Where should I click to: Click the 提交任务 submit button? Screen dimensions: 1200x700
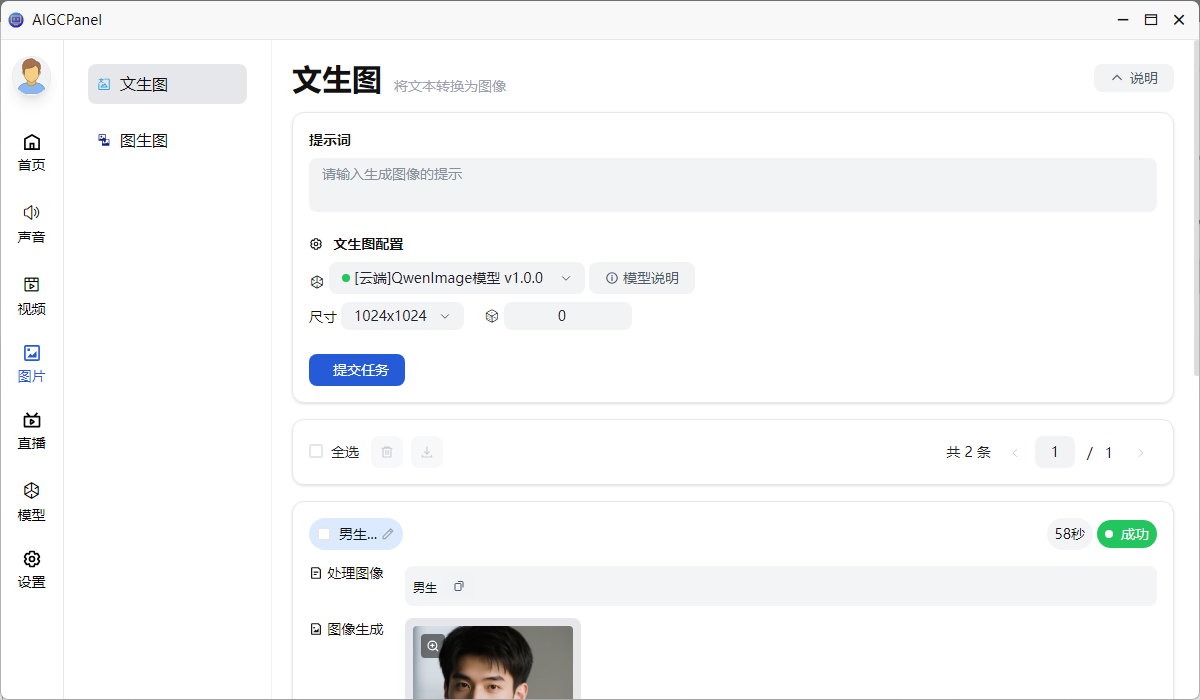coord(357,370)
